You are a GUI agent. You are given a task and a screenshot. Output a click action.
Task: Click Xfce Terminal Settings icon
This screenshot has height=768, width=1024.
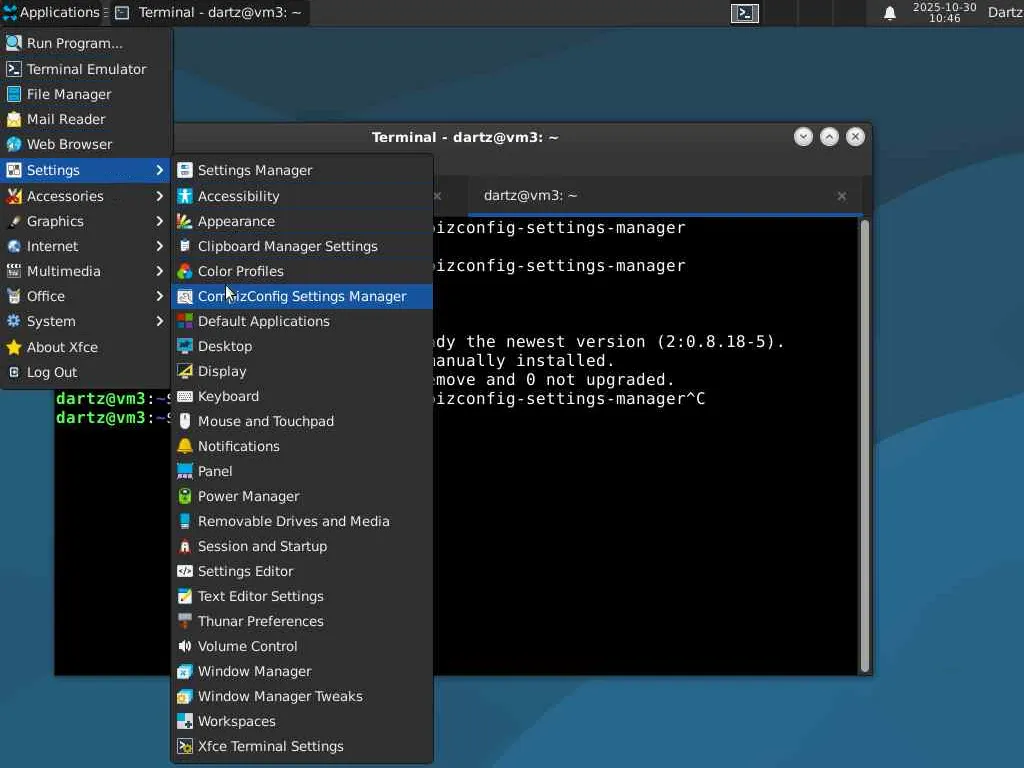click(185, 746)
